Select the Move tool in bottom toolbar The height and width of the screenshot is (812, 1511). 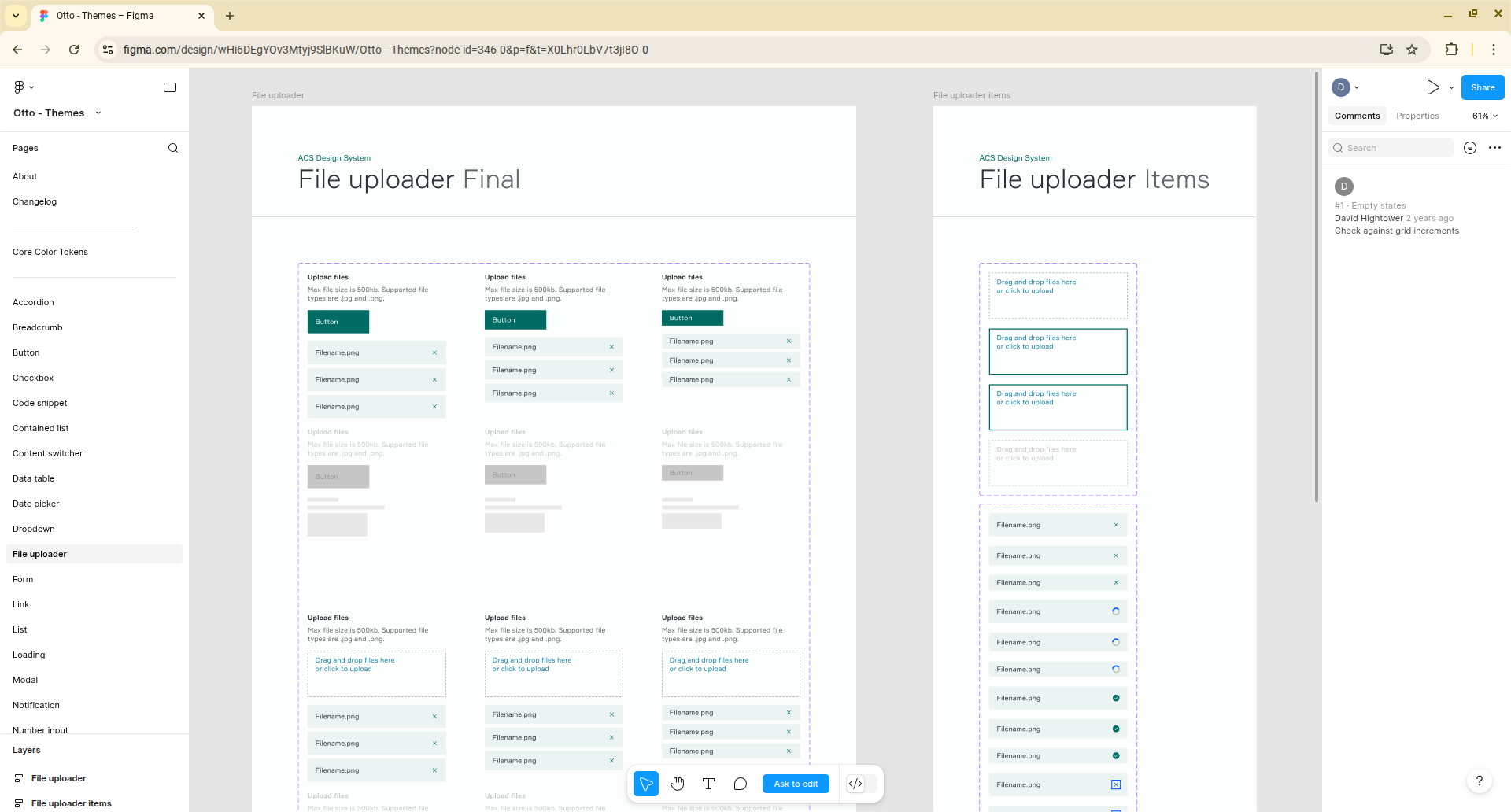coord(645,784)
